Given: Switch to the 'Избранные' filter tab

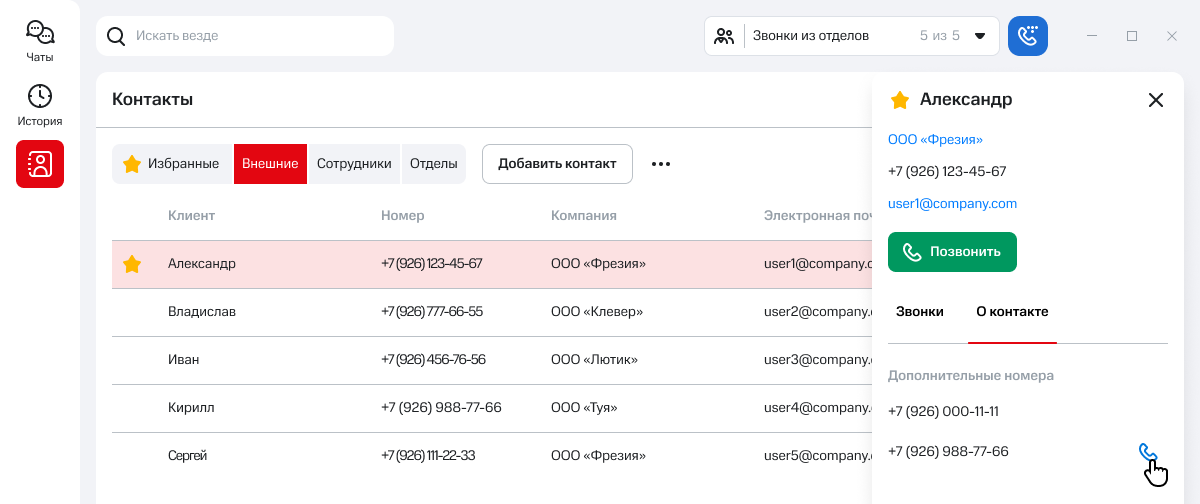Looking at the screenshot, I should [x=172, y=164].
